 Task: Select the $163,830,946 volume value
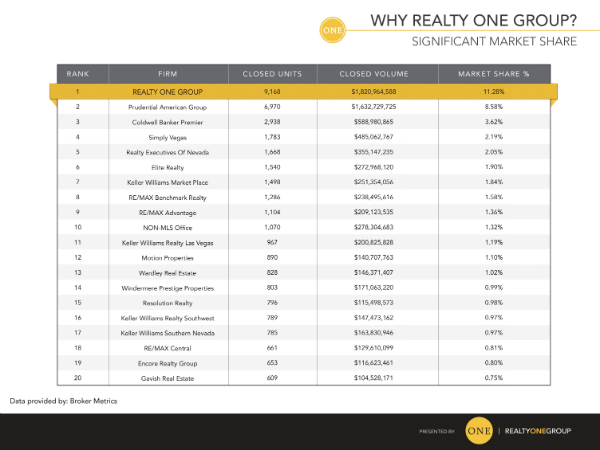coord(374,333)
